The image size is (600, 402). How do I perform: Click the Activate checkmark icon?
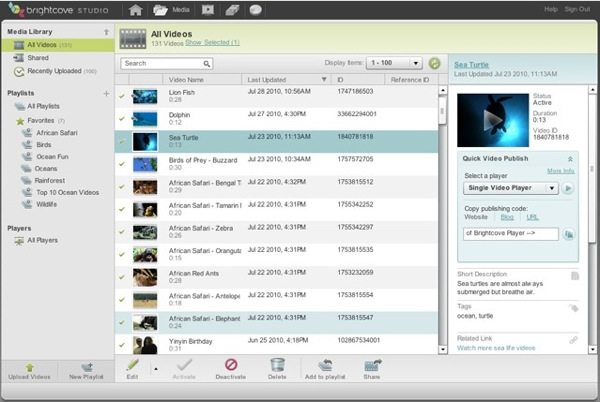click(184, 365)
